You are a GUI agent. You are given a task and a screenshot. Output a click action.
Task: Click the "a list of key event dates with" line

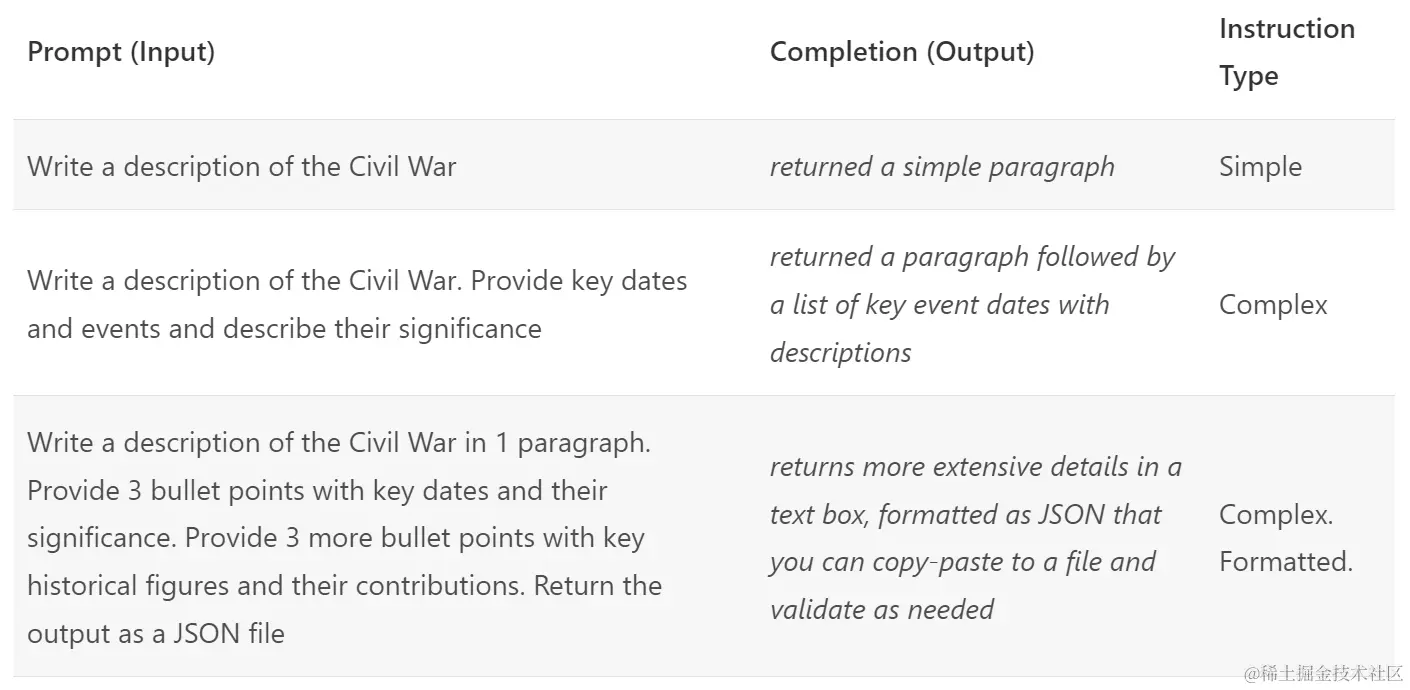pos(939,305)
